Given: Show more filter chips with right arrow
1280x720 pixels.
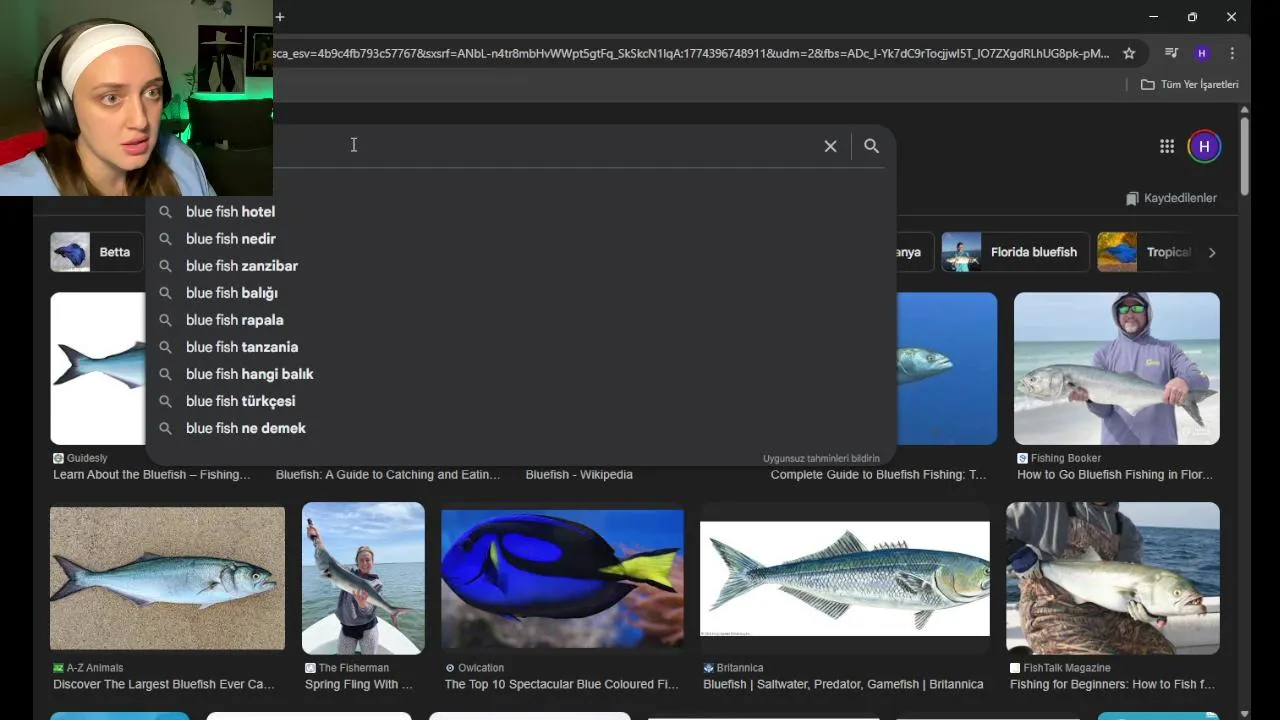Looking at the screenshot, I should click(x=1212, y=252).
